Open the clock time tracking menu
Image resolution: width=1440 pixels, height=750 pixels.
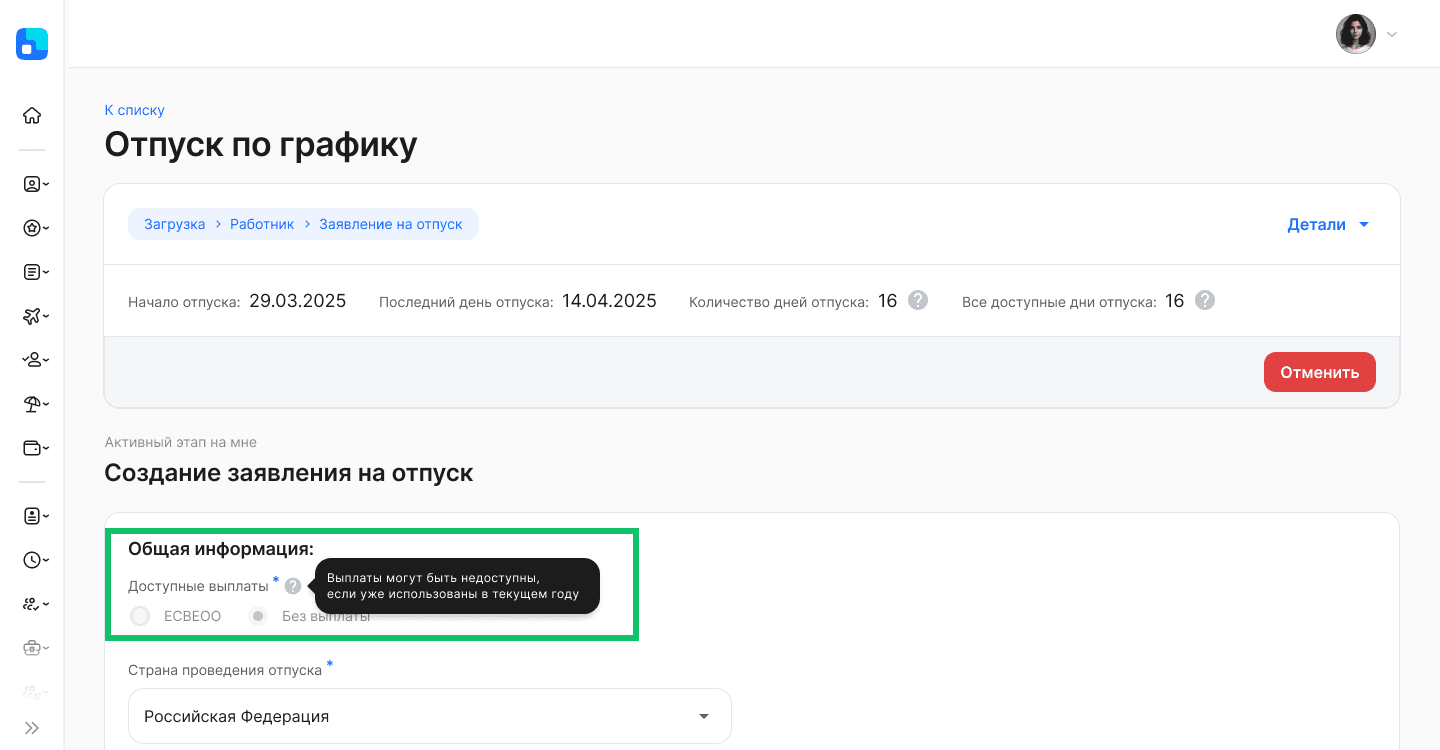(x=36, y=560)
